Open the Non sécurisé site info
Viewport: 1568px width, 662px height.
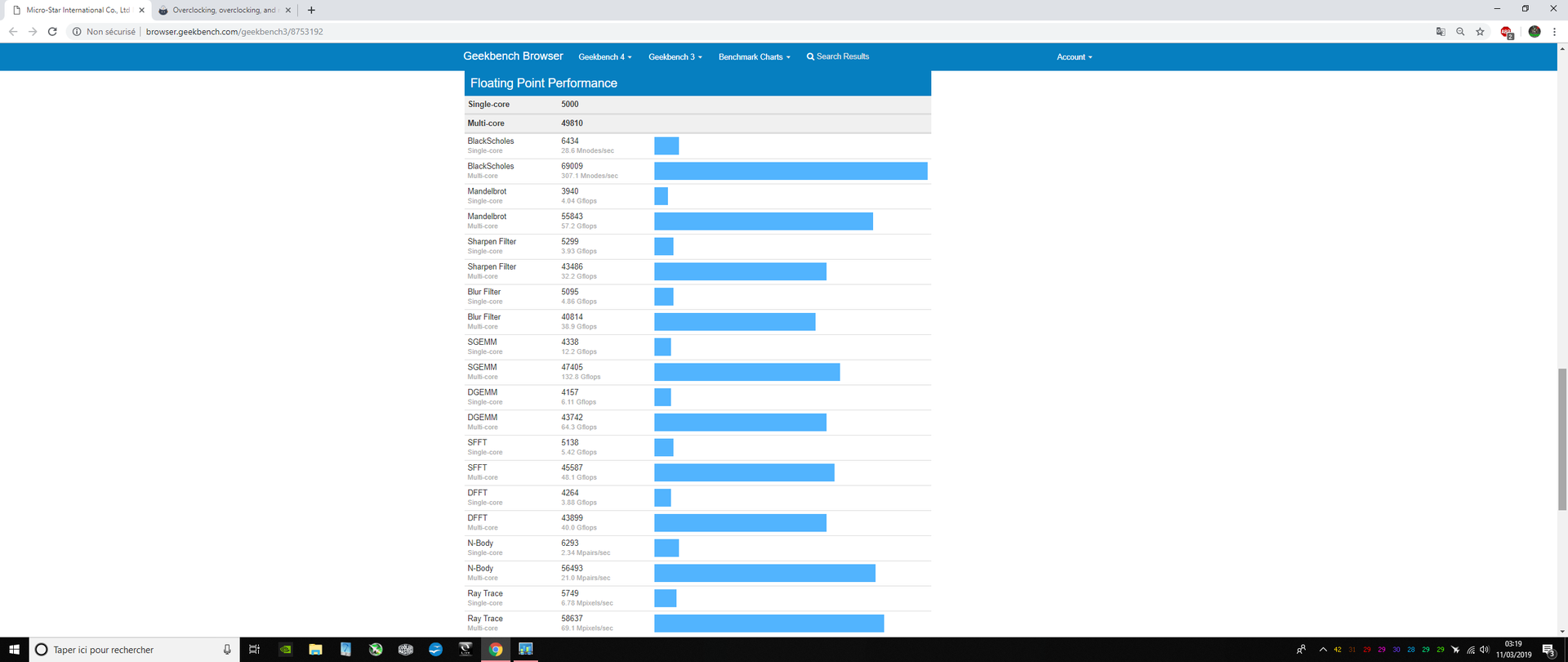pyautogui.click(x=104, y=32)
